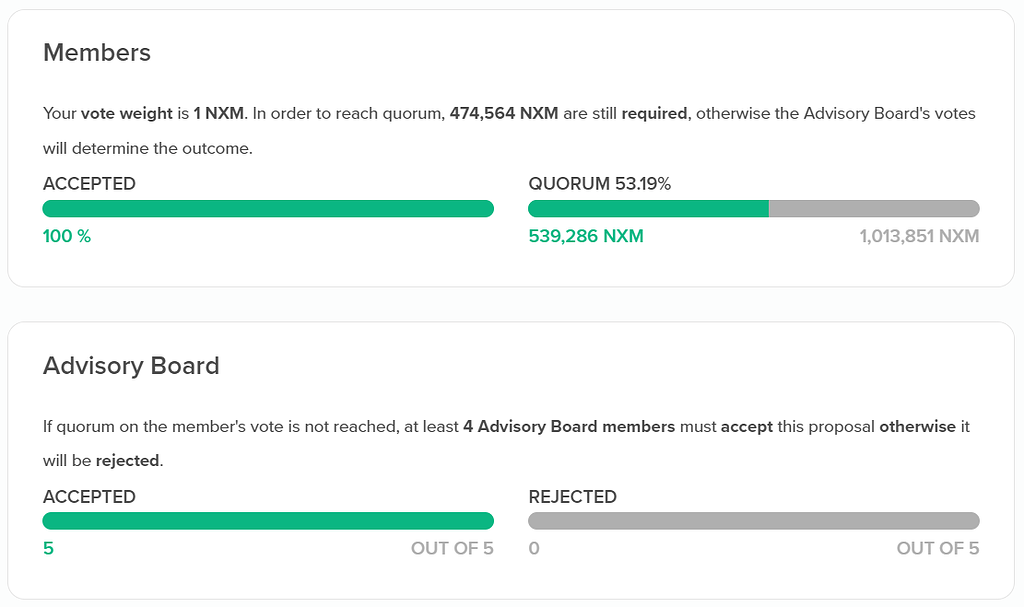Viewport: 1024px width, 607px height.
Task: Click the Members section heading
Action: pos(97,53)
